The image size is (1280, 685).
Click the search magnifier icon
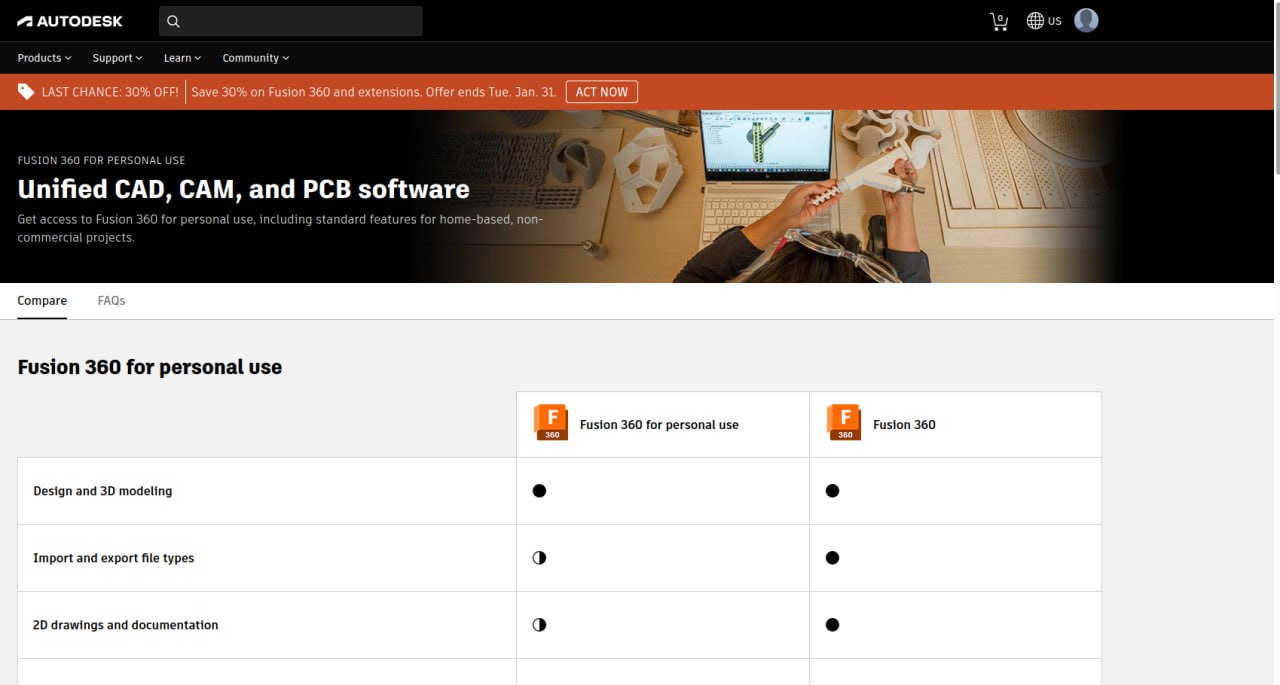(173, 21)
